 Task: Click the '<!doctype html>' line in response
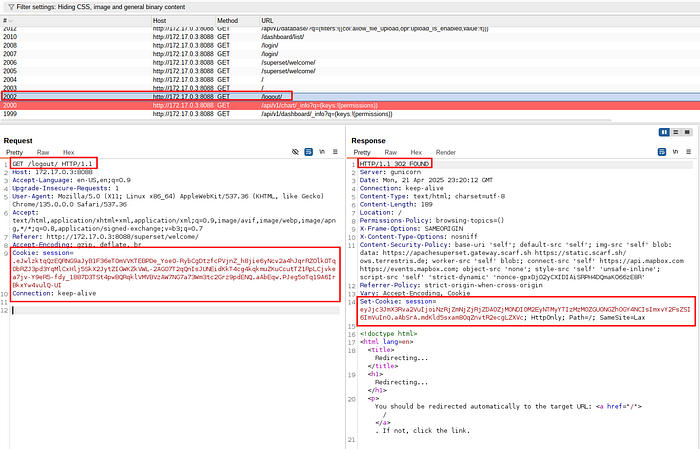pyautogui.click(x=388, y=334)
